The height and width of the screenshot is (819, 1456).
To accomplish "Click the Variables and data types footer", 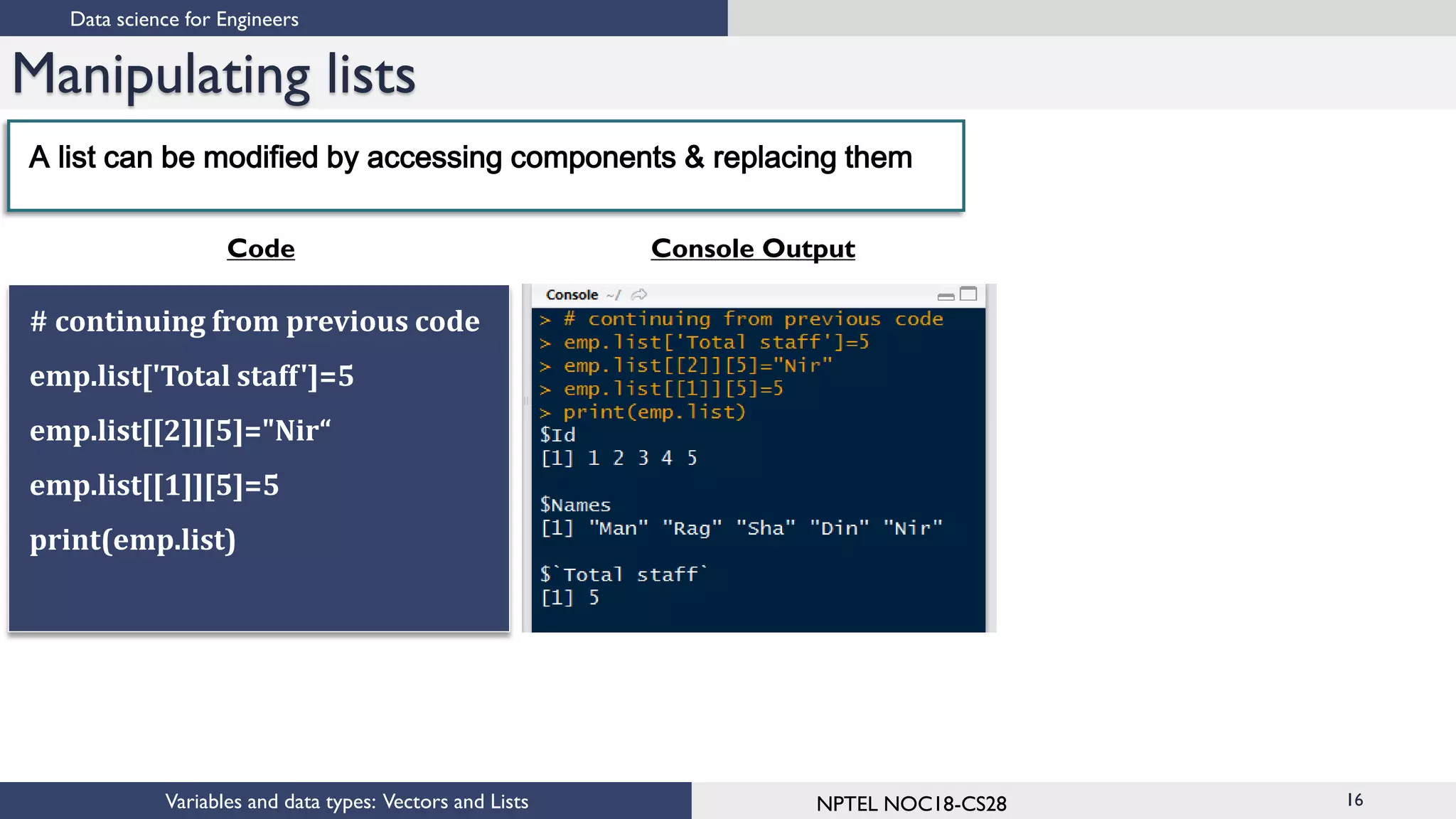I will click(x=346, y=801).
